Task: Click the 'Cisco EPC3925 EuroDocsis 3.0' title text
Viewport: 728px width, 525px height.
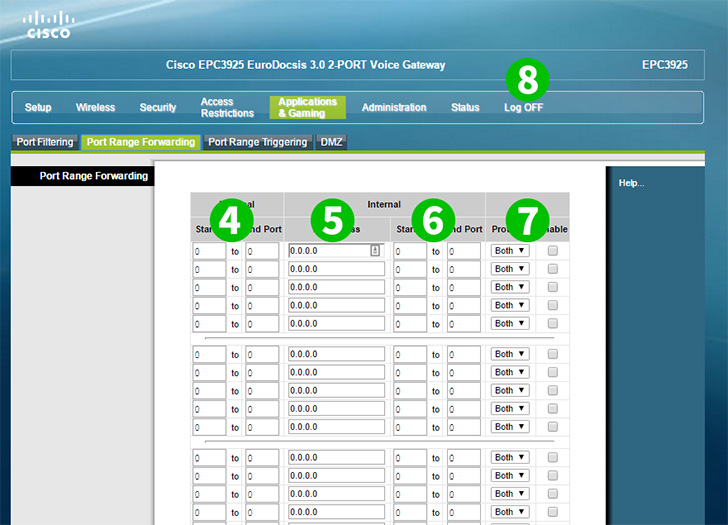Action: 306,65
